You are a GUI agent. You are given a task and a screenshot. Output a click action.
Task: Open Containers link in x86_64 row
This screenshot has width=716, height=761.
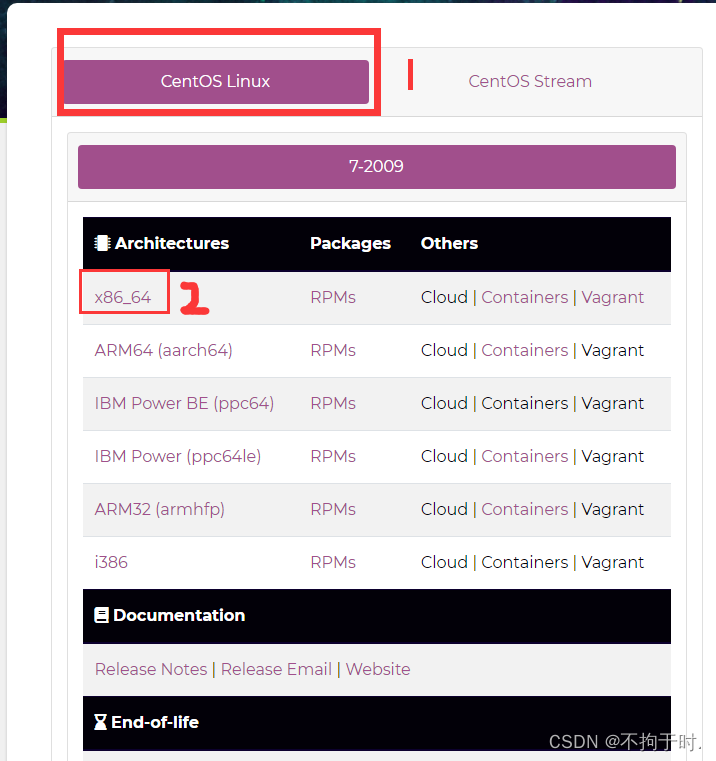pyautogui.click(x=525, y=297)
